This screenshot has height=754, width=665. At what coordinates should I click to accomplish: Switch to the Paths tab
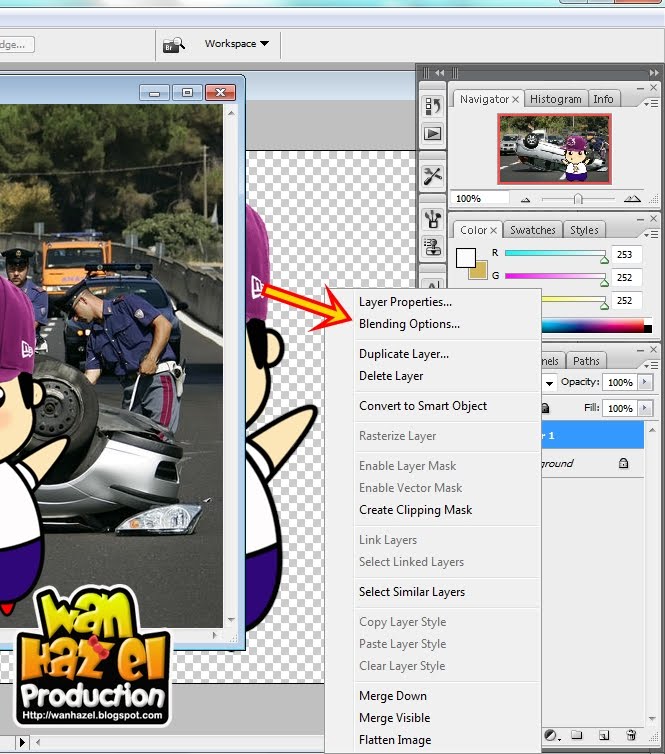click(586, 361)
